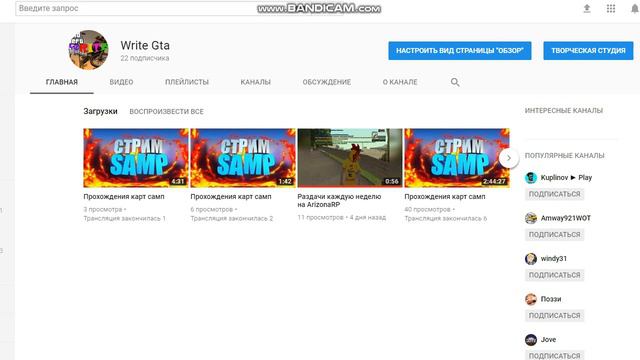Viewport: 640px width, 360px height.
Task: Open the 1:42 СТРИМ SAMP video thumbnail
Action: click(x=243, y=158)
